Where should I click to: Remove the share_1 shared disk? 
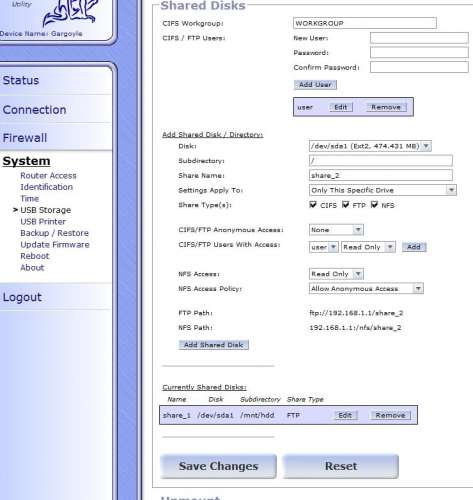point(390,415)
